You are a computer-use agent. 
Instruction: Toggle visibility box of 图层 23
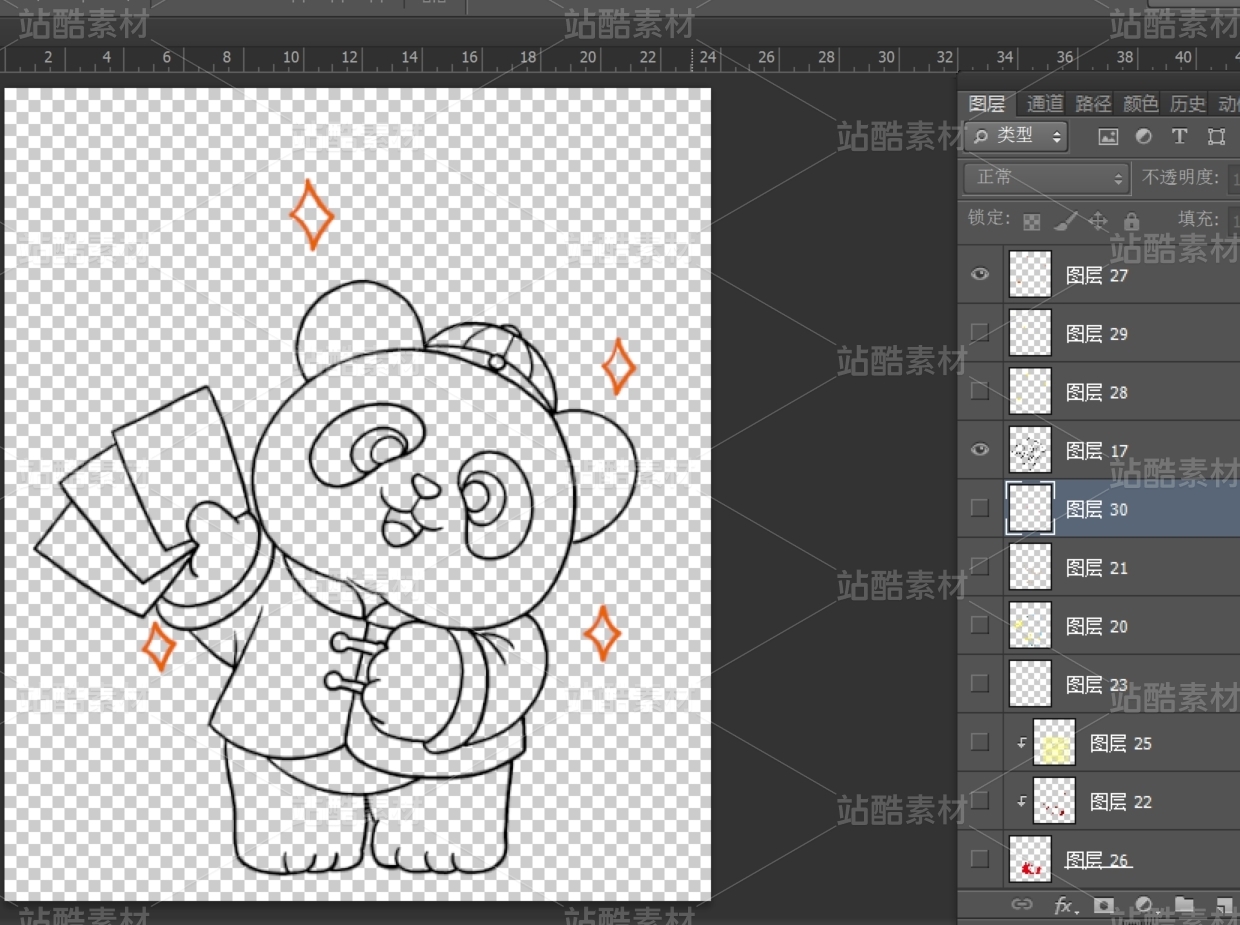click(x=980, y=684)
